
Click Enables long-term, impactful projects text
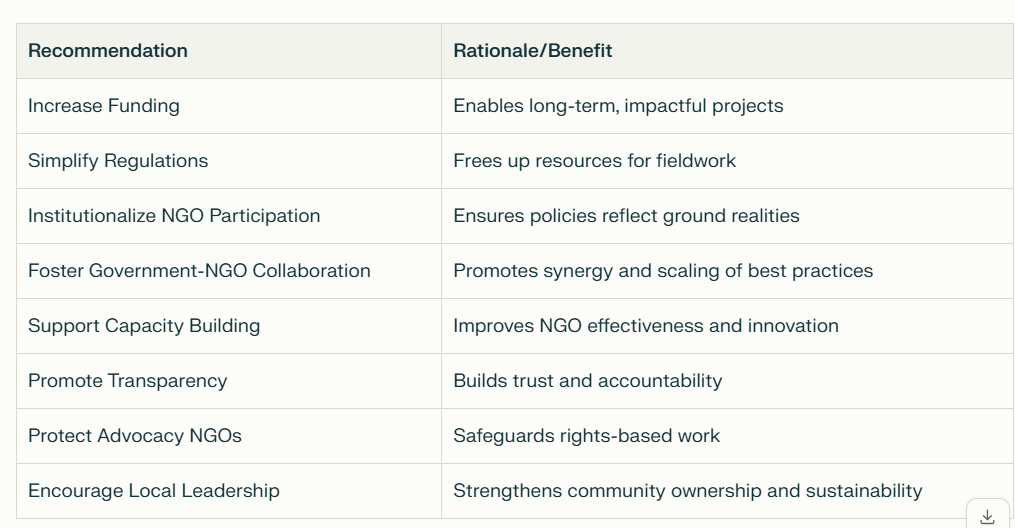pyautogui.click(x=618, y=106)
